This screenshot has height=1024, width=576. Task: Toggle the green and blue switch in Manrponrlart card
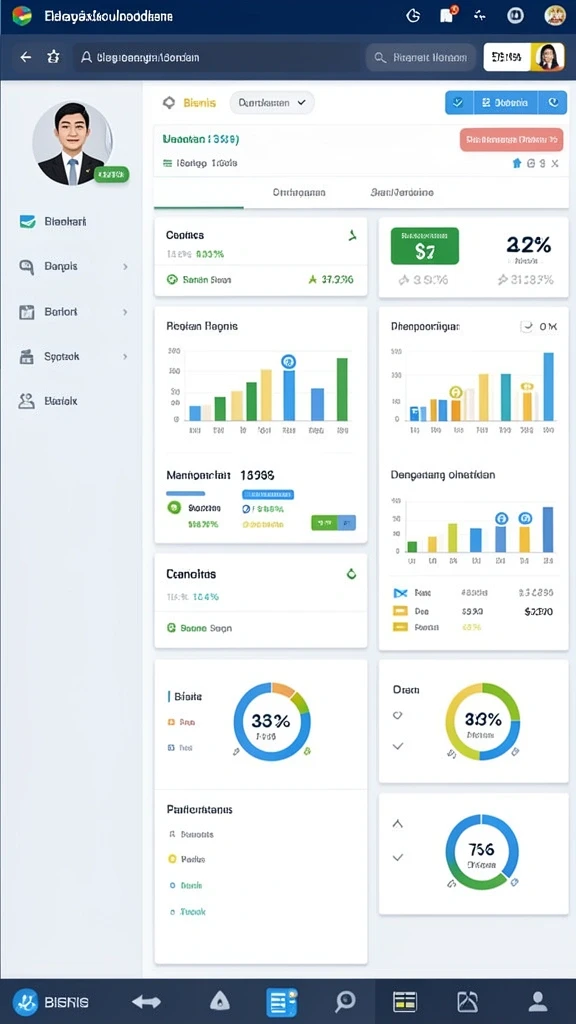click(334, 522)
